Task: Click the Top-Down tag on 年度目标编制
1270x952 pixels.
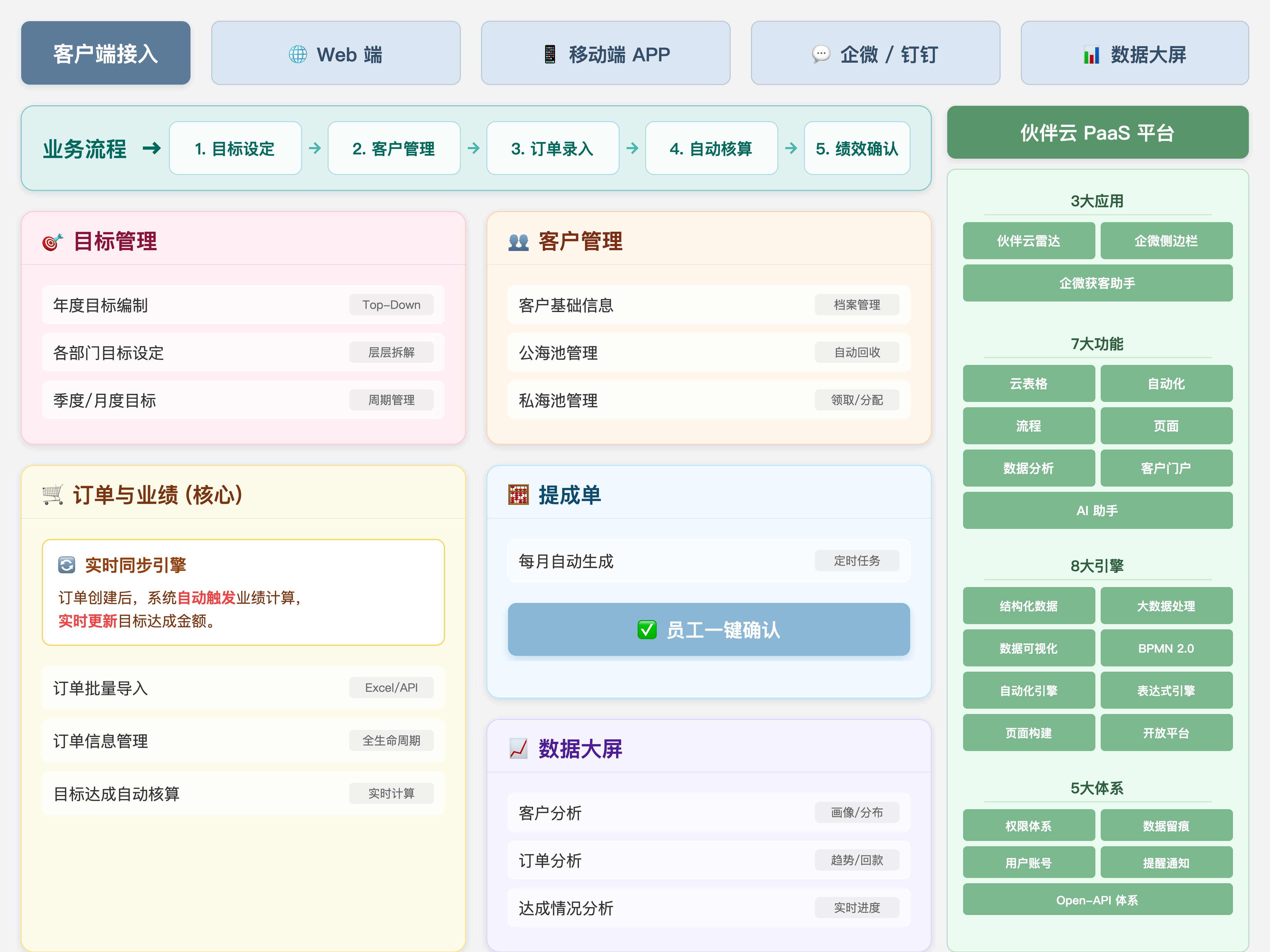Action: click(x=391, y=305)
